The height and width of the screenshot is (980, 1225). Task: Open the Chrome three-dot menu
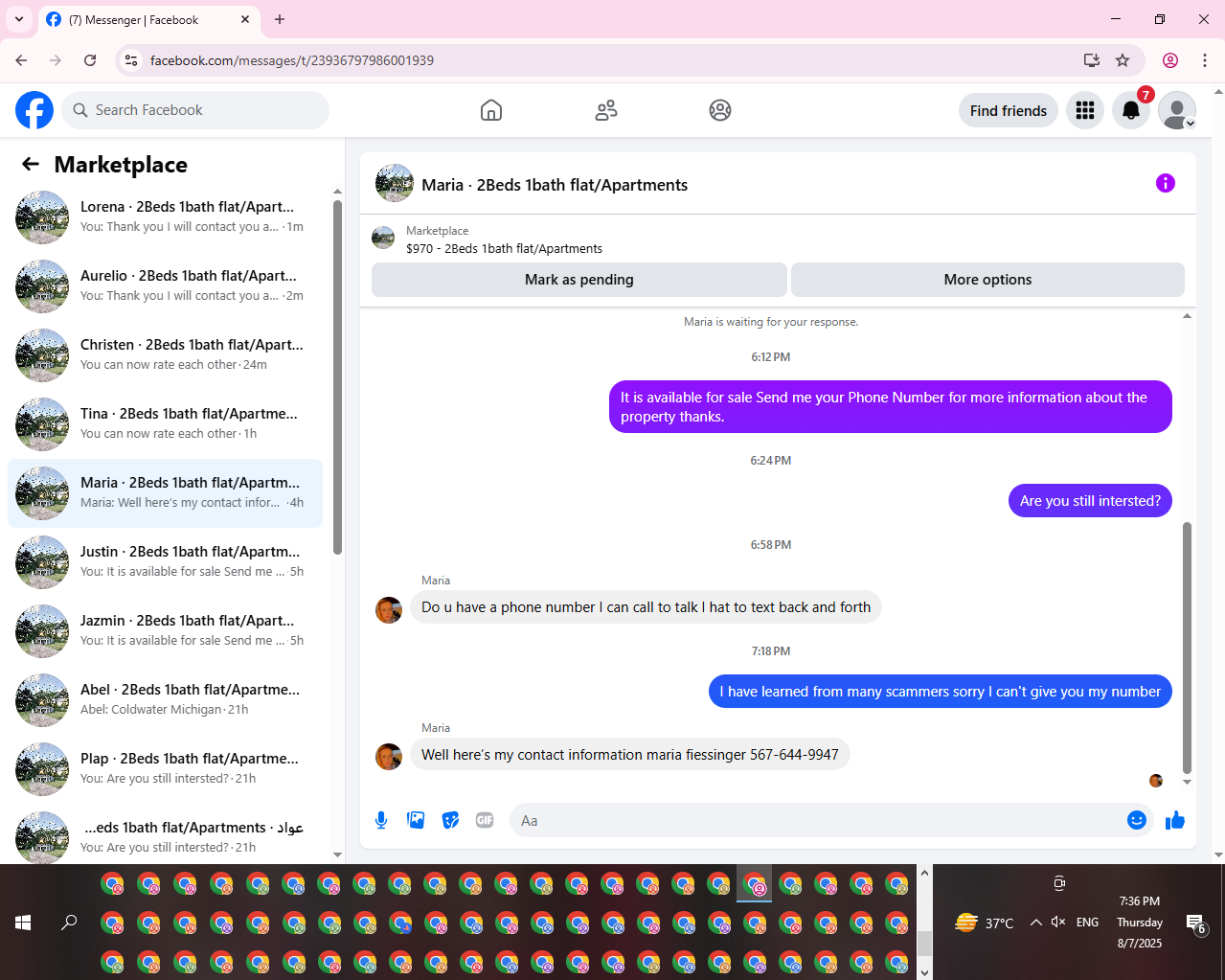tap(1205, 60)
